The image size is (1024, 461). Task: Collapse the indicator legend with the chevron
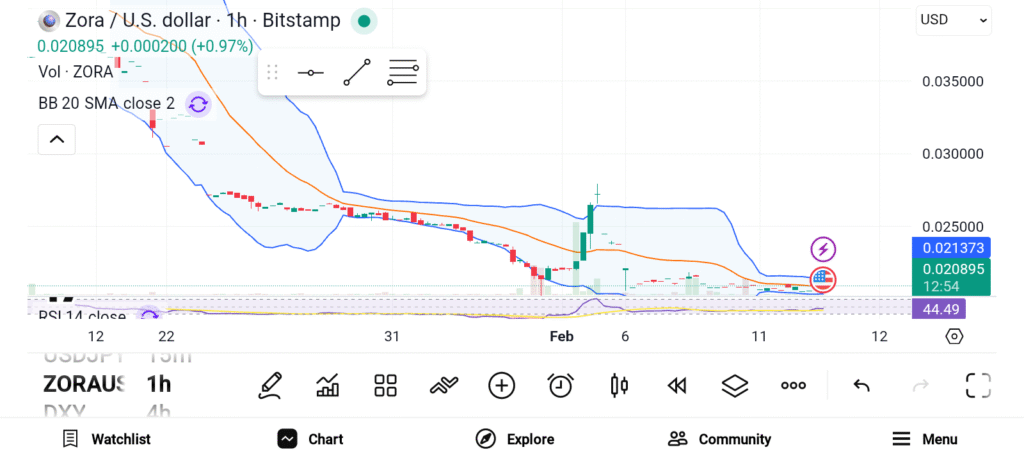tap(56, 139)
